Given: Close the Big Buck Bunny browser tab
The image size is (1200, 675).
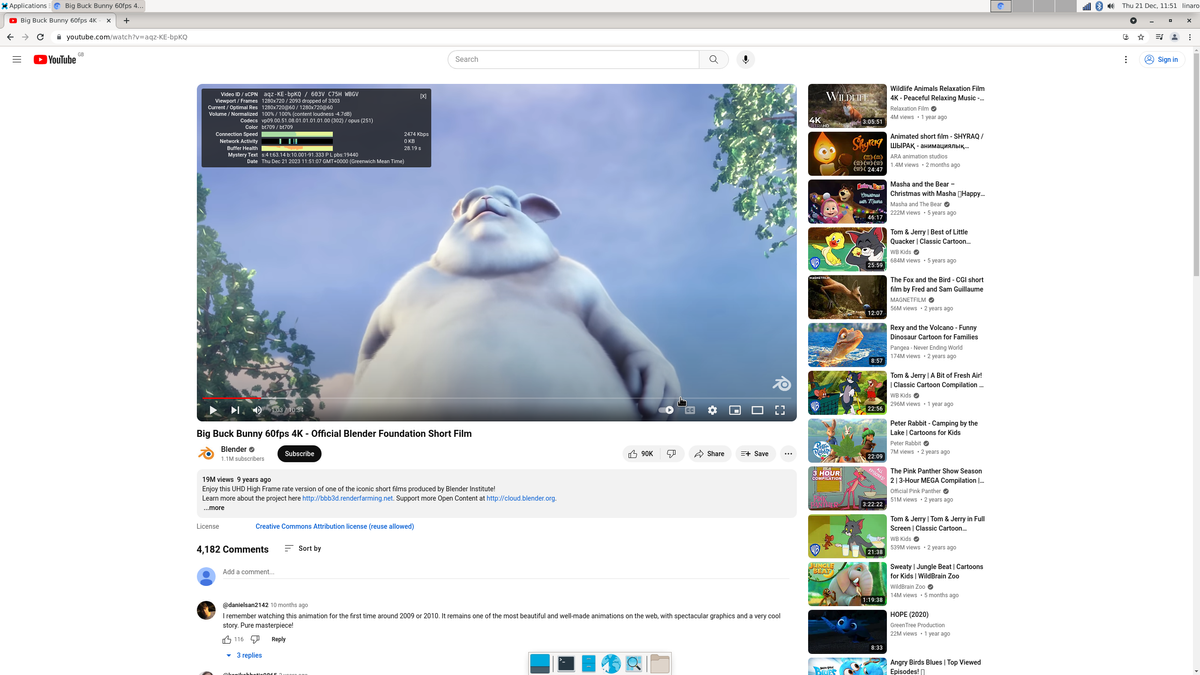Looking at the screenshot, I should 108,20.
